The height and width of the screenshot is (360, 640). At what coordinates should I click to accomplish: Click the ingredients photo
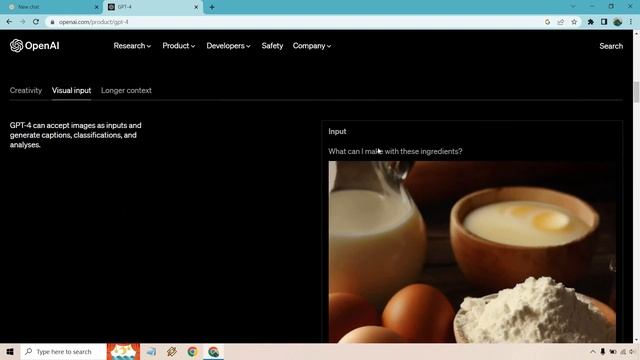472,252
